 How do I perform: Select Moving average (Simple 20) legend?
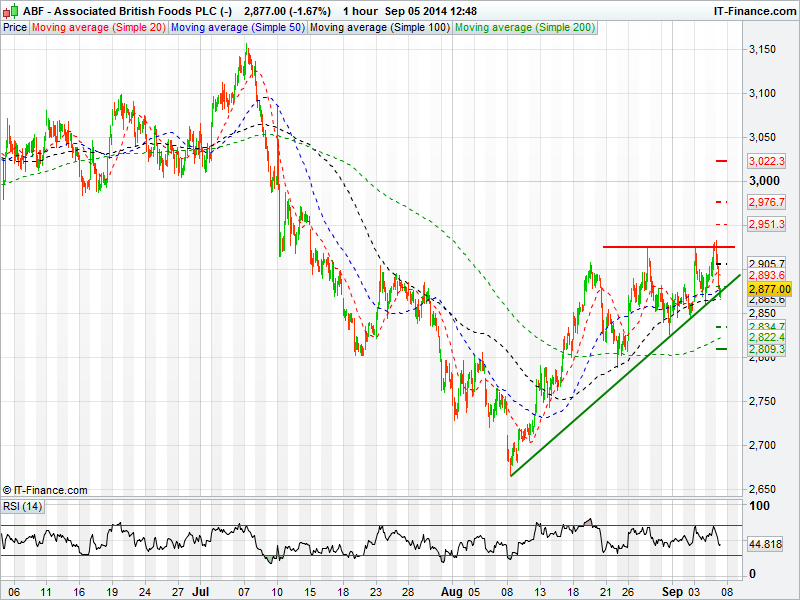[x=99, y=27]
